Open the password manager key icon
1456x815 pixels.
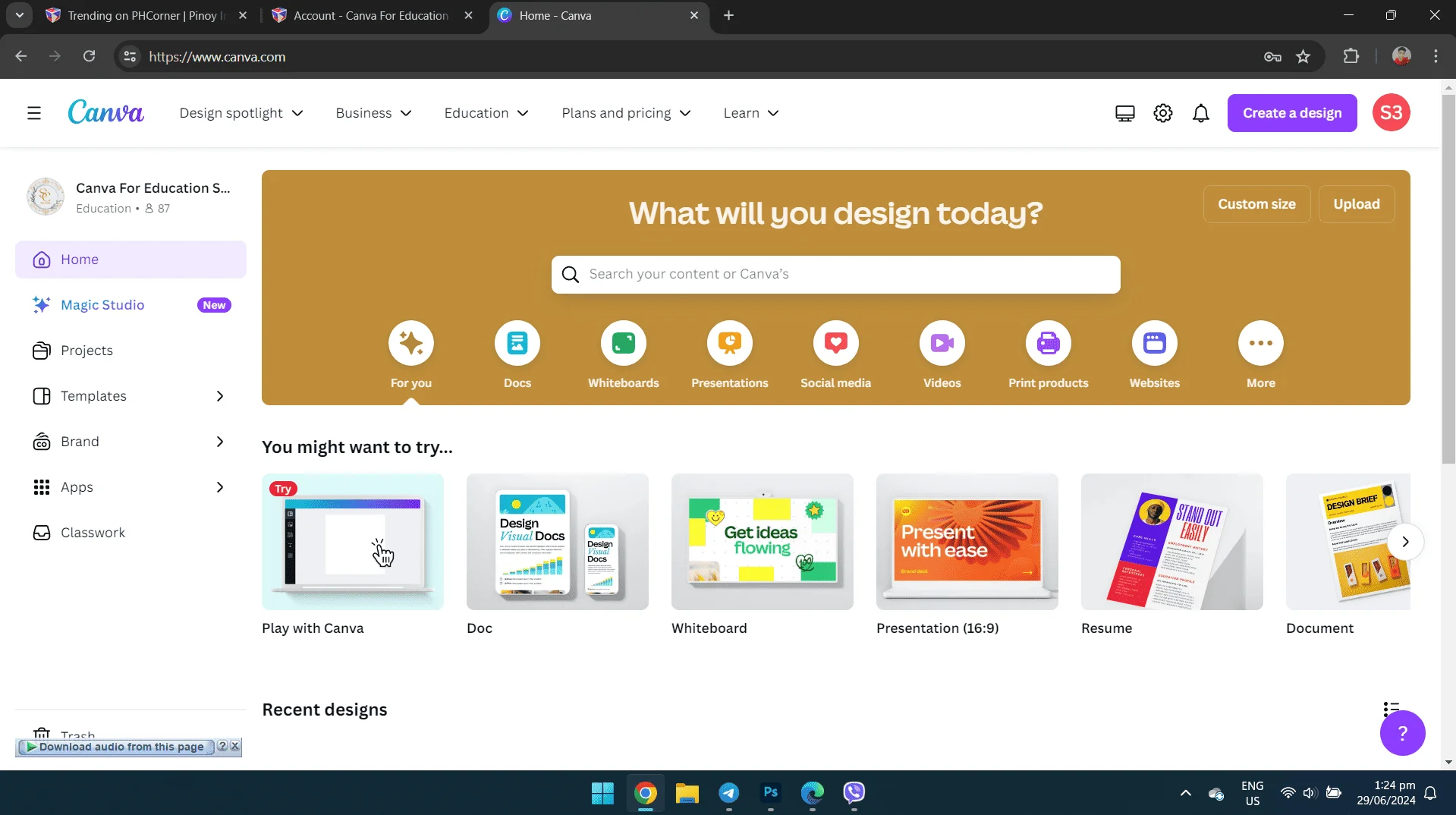pyautogui.click(x=1272, y=57)
